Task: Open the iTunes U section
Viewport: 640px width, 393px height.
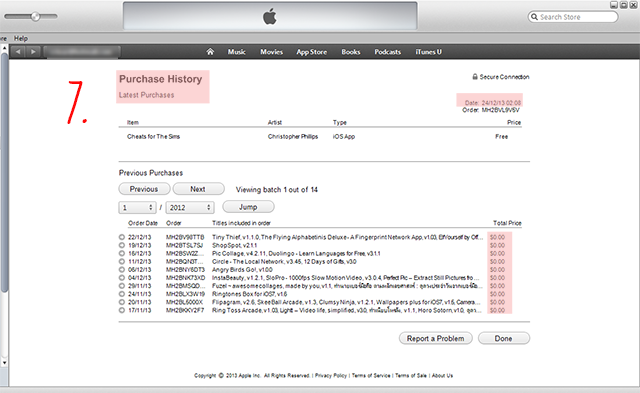Action: [429, 52]
